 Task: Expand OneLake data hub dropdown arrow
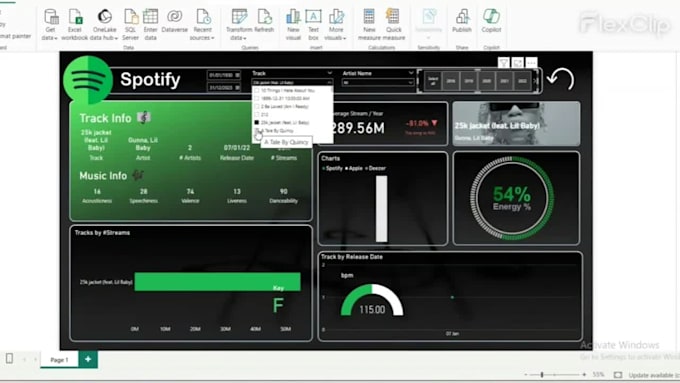tap(116, 38)
